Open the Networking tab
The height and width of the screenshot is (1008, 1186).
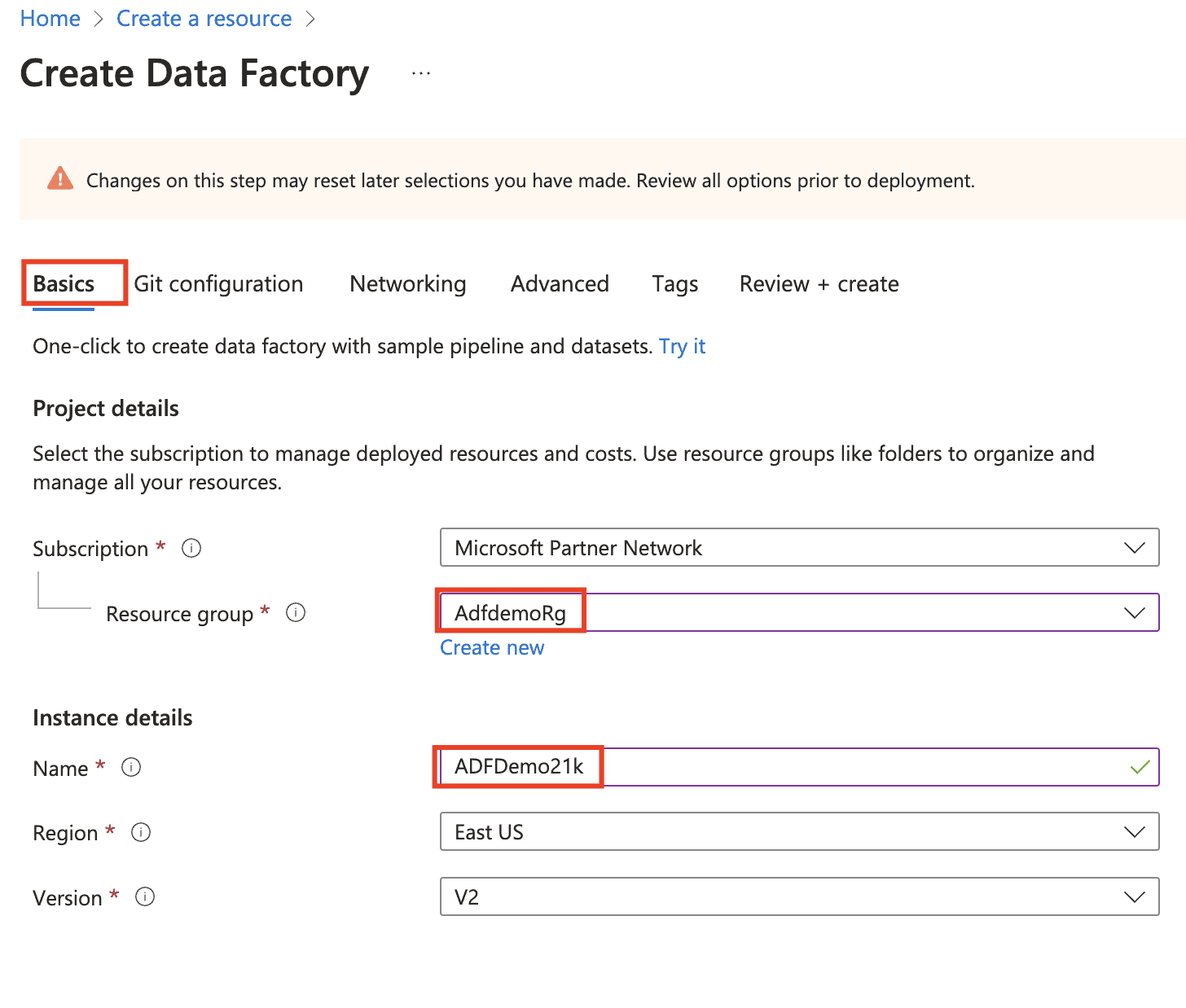(407, 283)
